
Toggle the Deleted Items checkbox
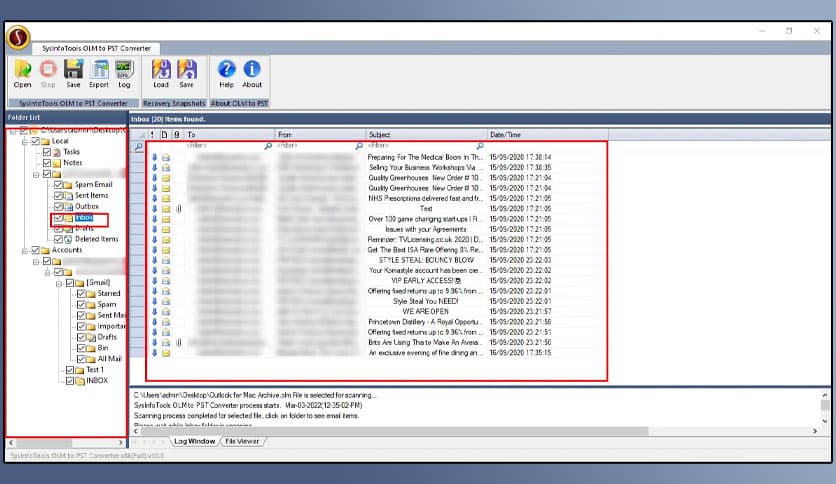point(58,239)
